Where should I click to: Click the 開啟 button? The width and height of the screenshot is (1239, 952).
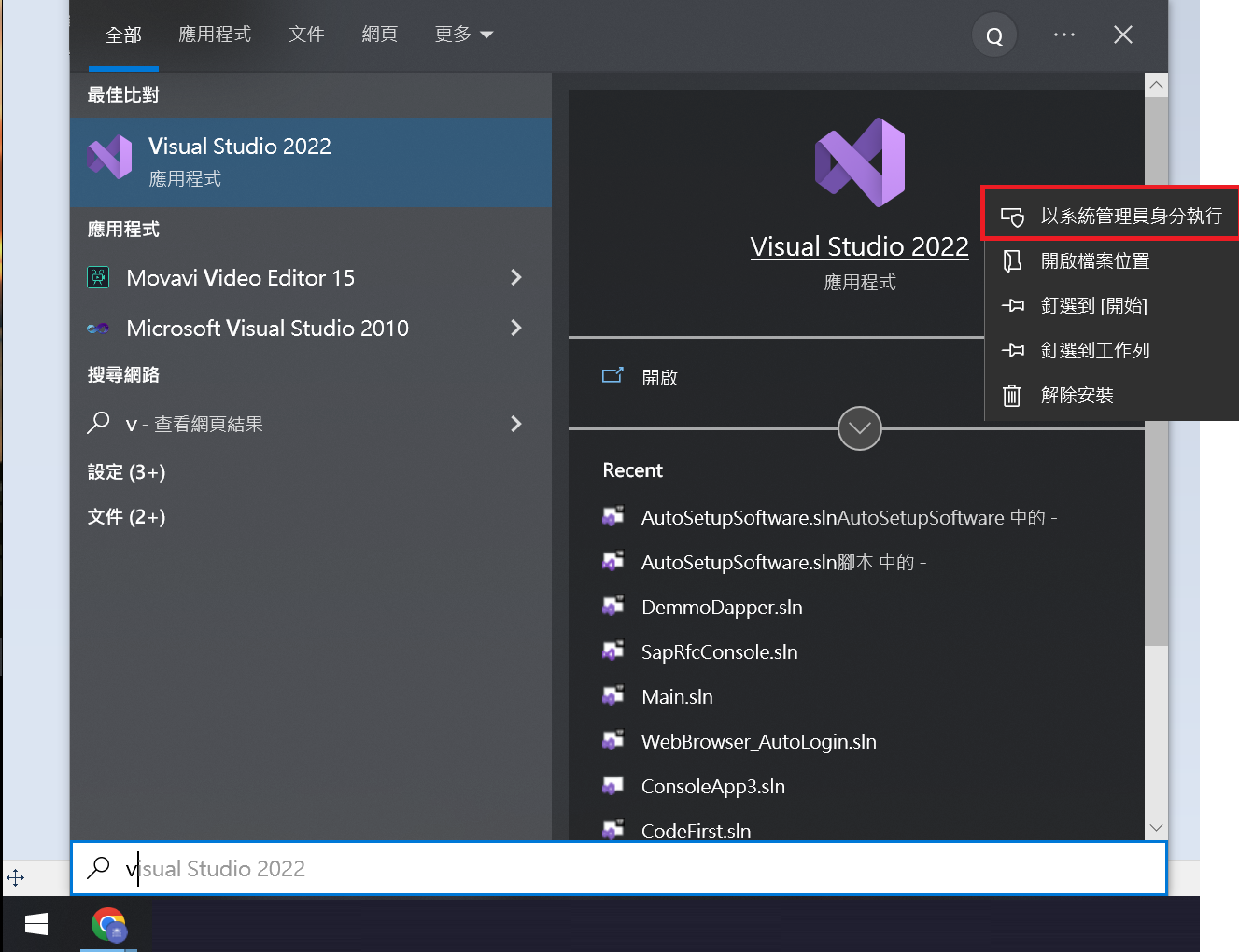660,377
